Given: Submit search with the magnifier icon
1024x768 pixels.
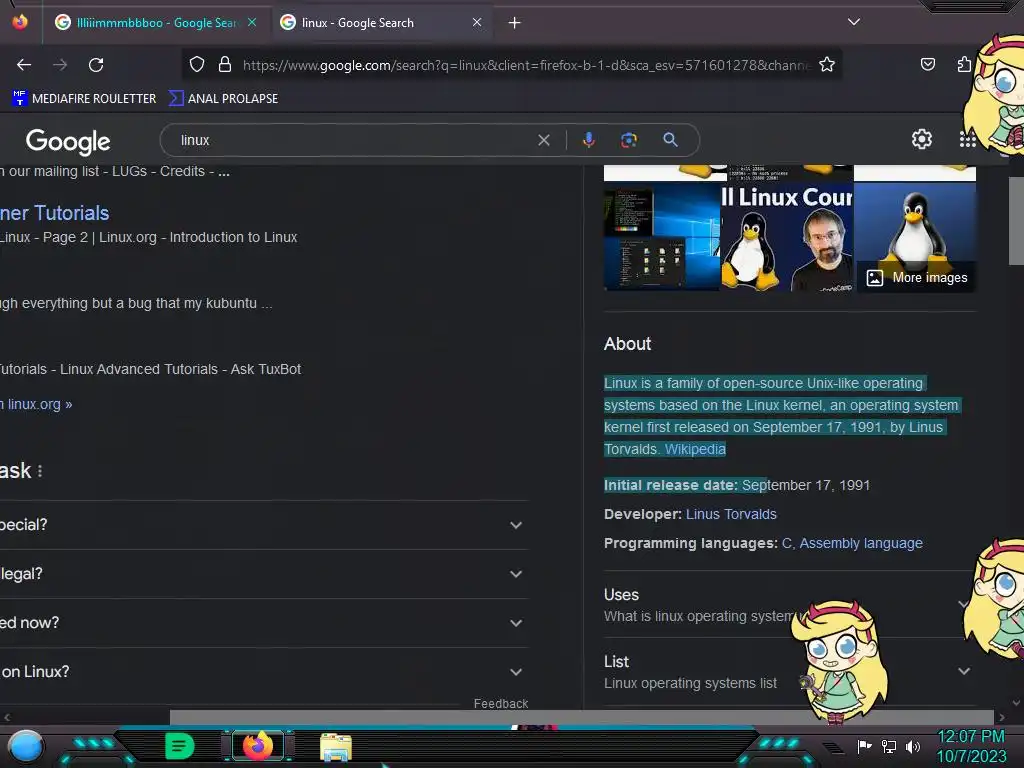Looking at the screenshot, I should pyautogui.click(x=670, y=140).
